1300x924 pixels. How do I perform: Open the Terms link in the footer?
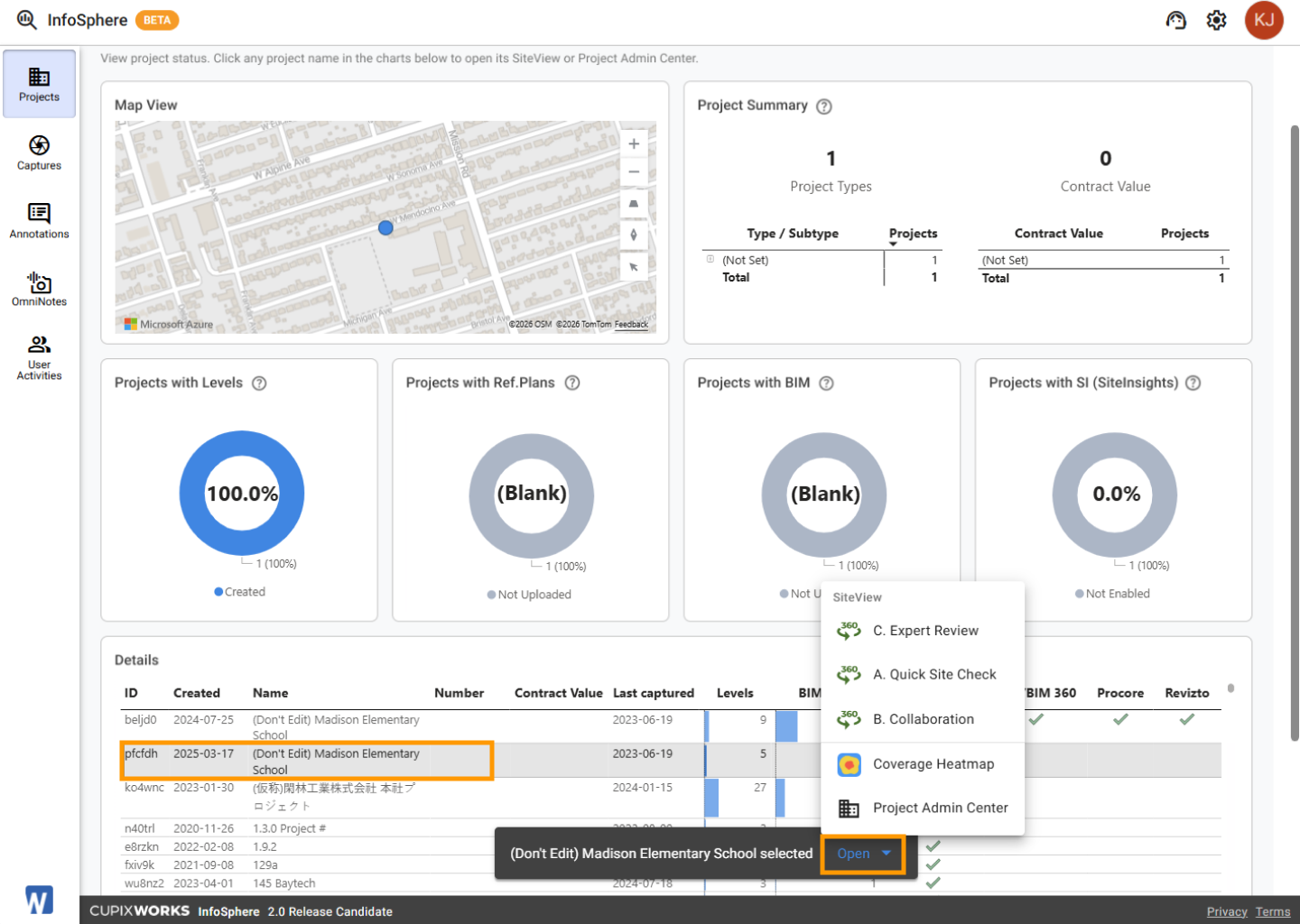[1273, 912]
